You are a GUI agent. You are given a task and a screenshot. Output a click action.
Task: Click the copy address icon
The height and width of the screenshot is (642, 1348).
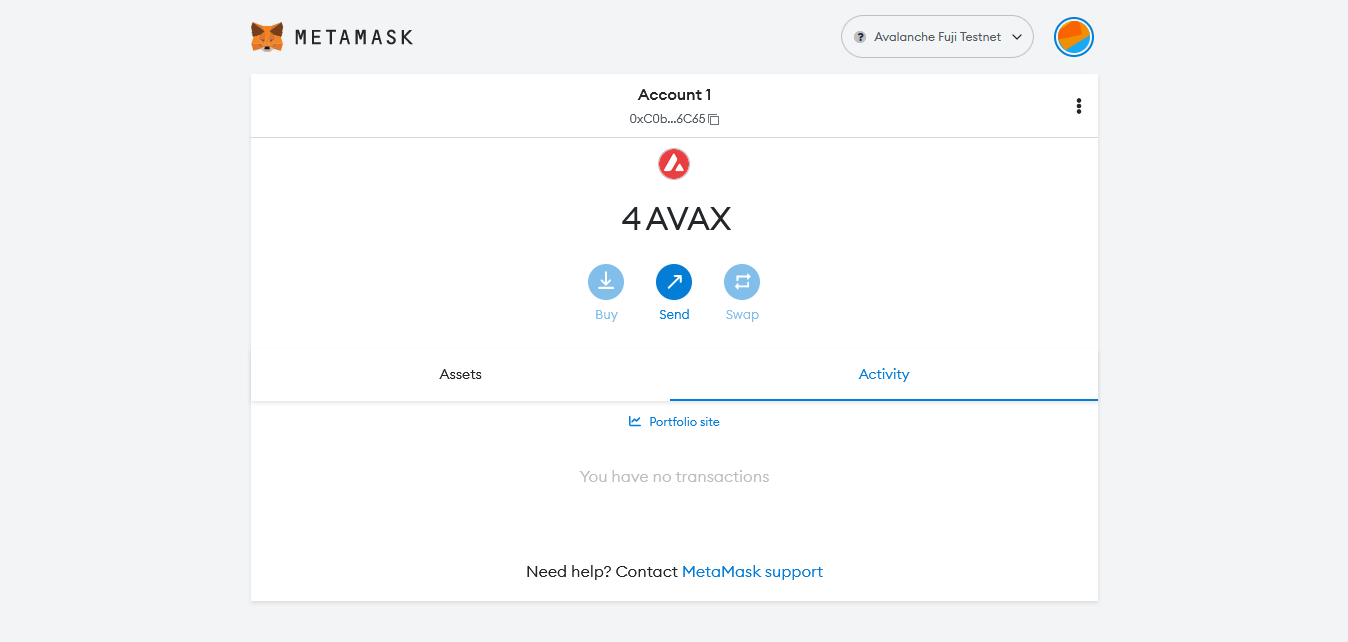coord(714,119)
